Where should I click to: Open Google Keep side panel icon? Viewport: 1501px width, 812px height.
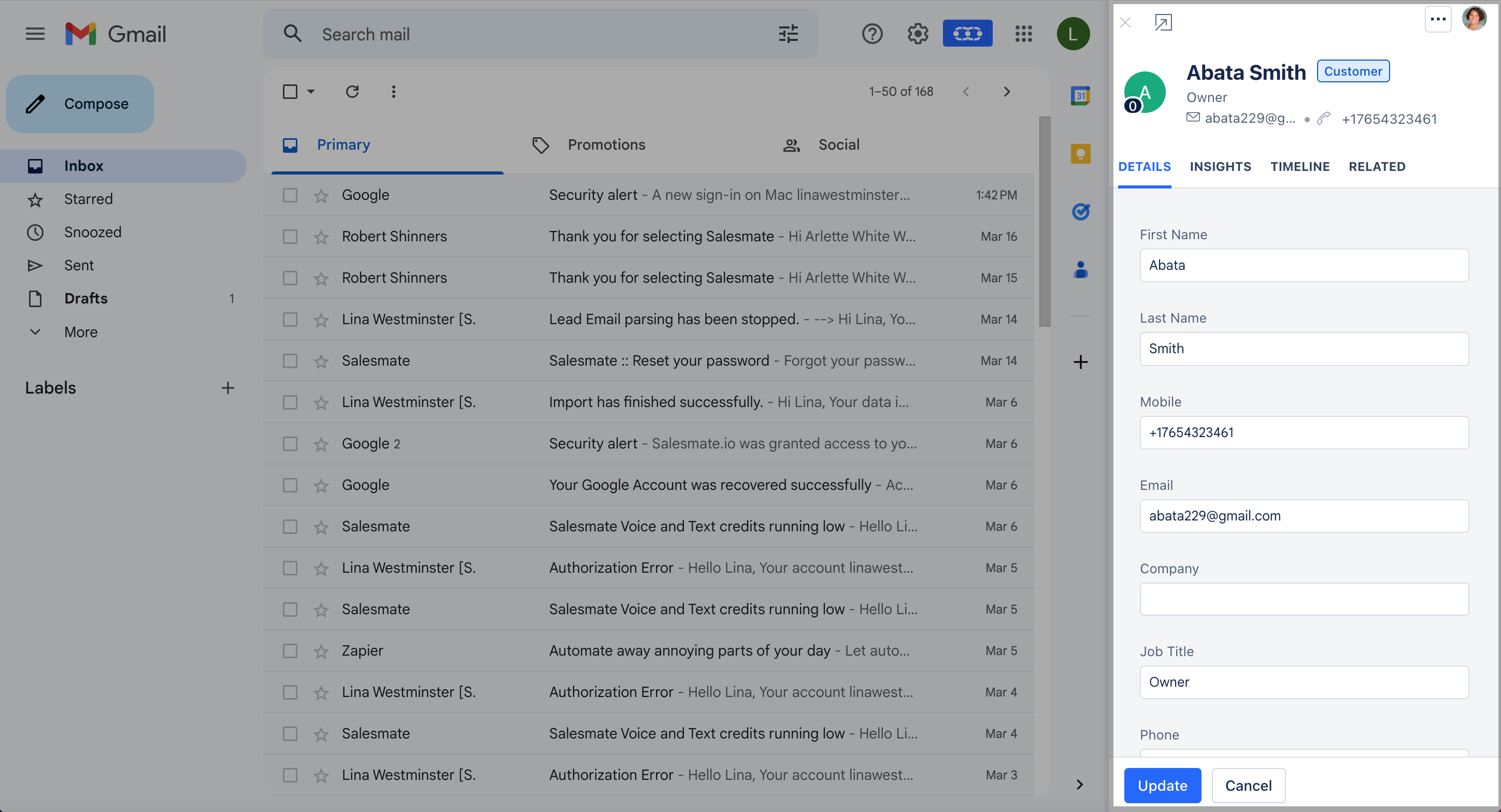(x=1080, y=154)
